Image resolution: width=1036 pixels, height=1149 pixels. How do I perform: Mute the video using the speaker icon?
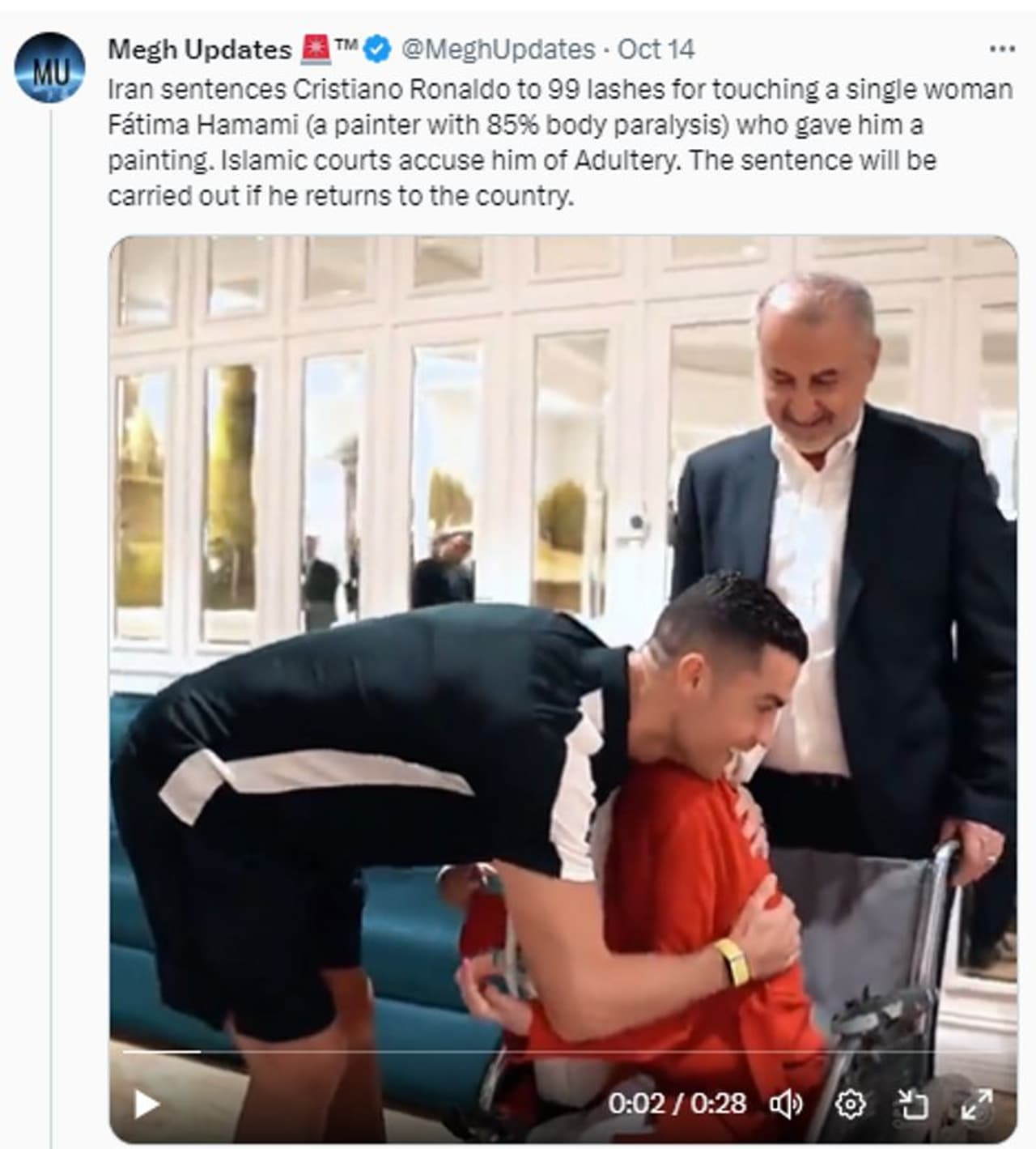[x=785, y=1104]
